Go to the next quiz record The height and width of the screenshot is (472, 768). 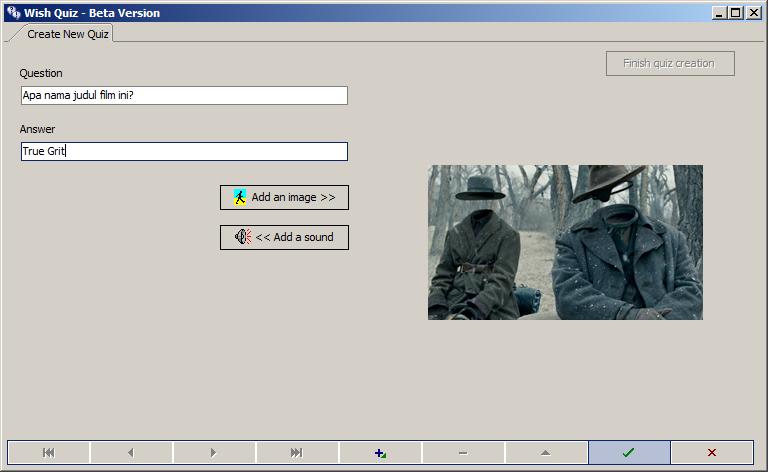tap(214, 453)
